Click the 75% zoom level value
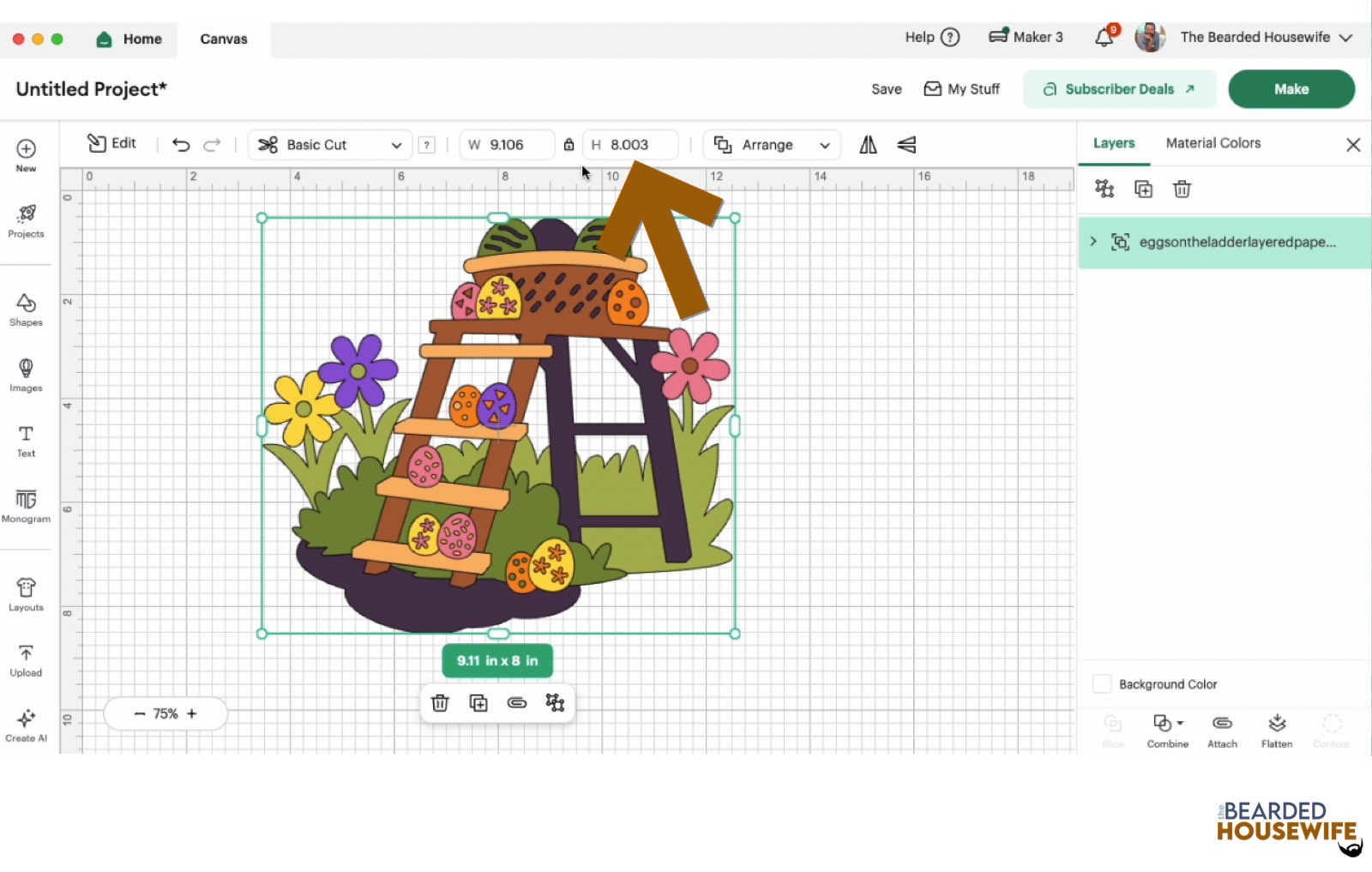 coord(165,713)
